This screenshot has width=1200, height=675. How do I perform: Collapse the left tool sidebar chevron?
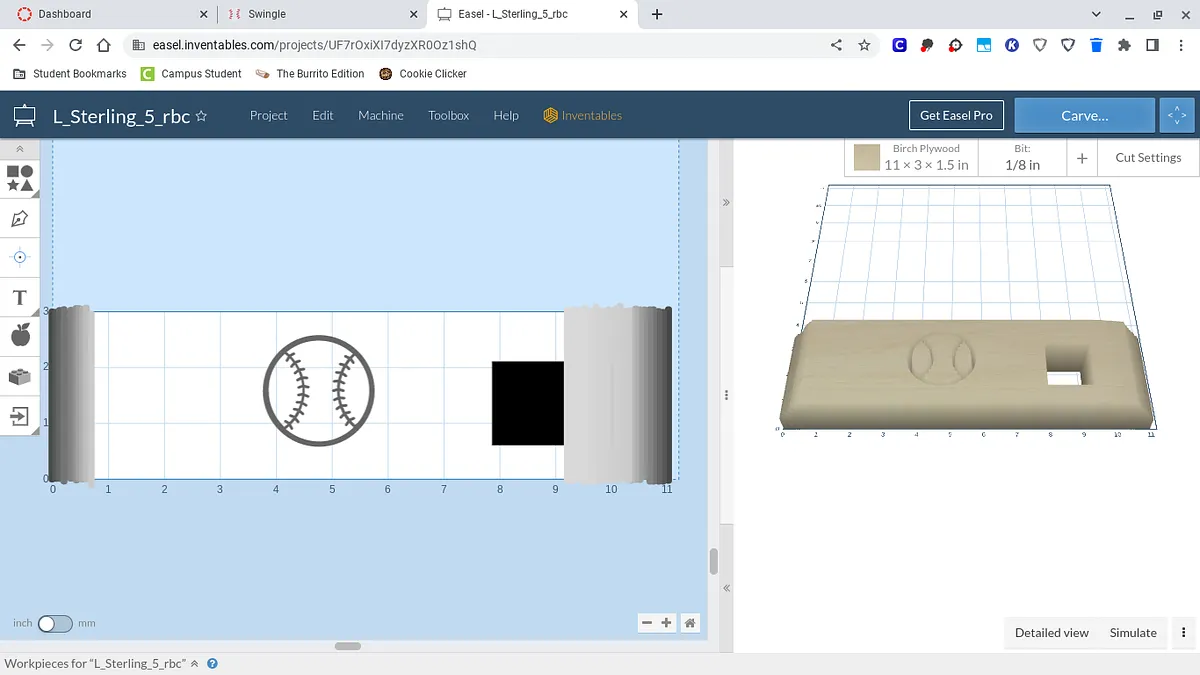(19, 149)
